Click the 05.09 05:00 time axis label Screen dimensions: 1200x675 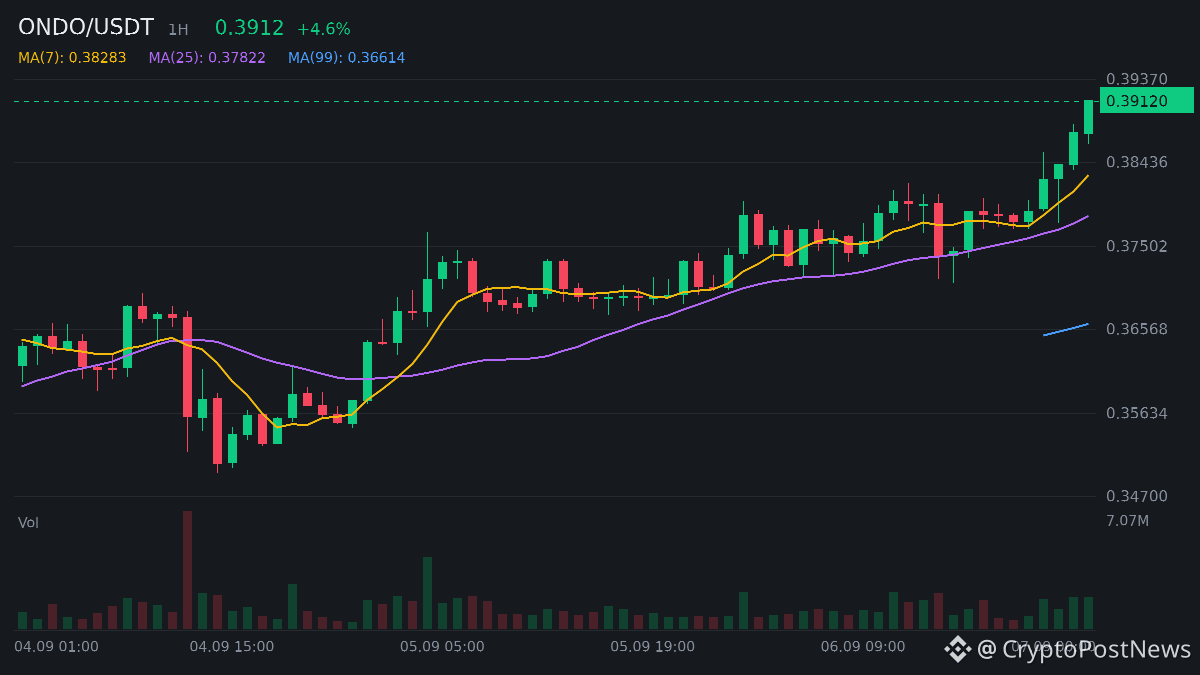point(442,647)
